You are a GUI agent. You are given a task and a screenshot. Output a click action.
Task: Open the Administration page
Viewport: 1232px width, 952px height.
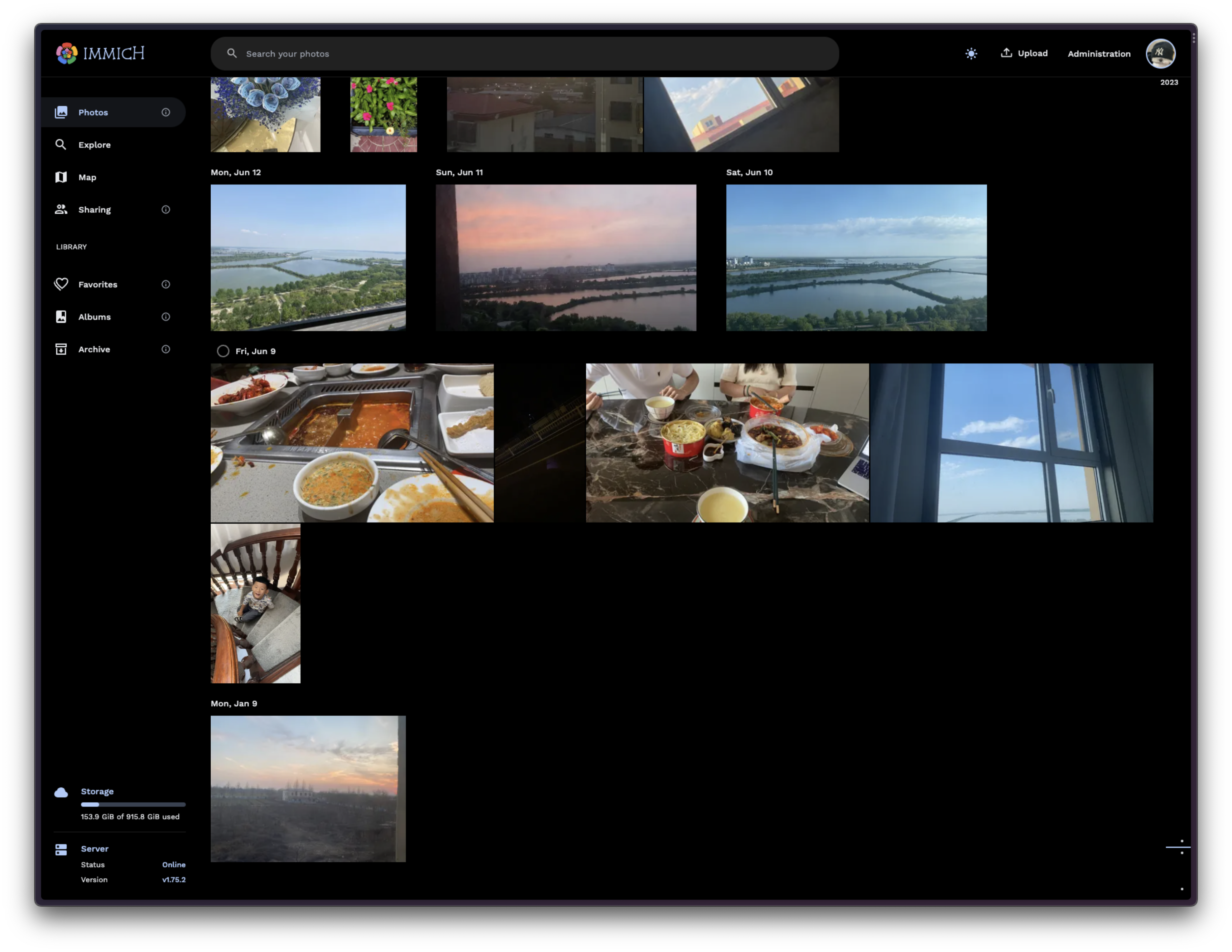point(1098,54)
